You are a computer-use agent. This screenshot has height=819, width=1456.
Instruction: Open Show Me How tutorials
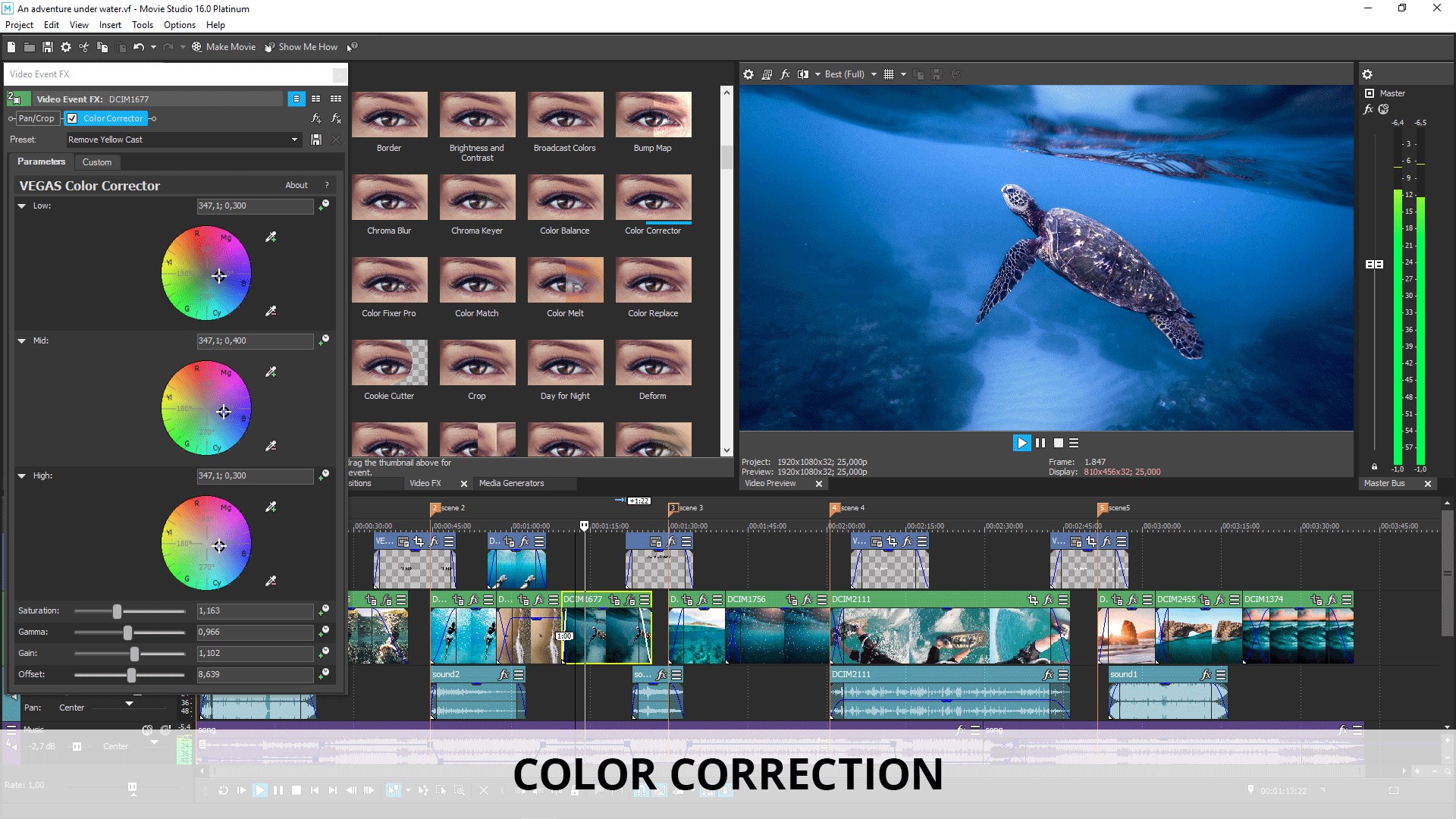301,47
